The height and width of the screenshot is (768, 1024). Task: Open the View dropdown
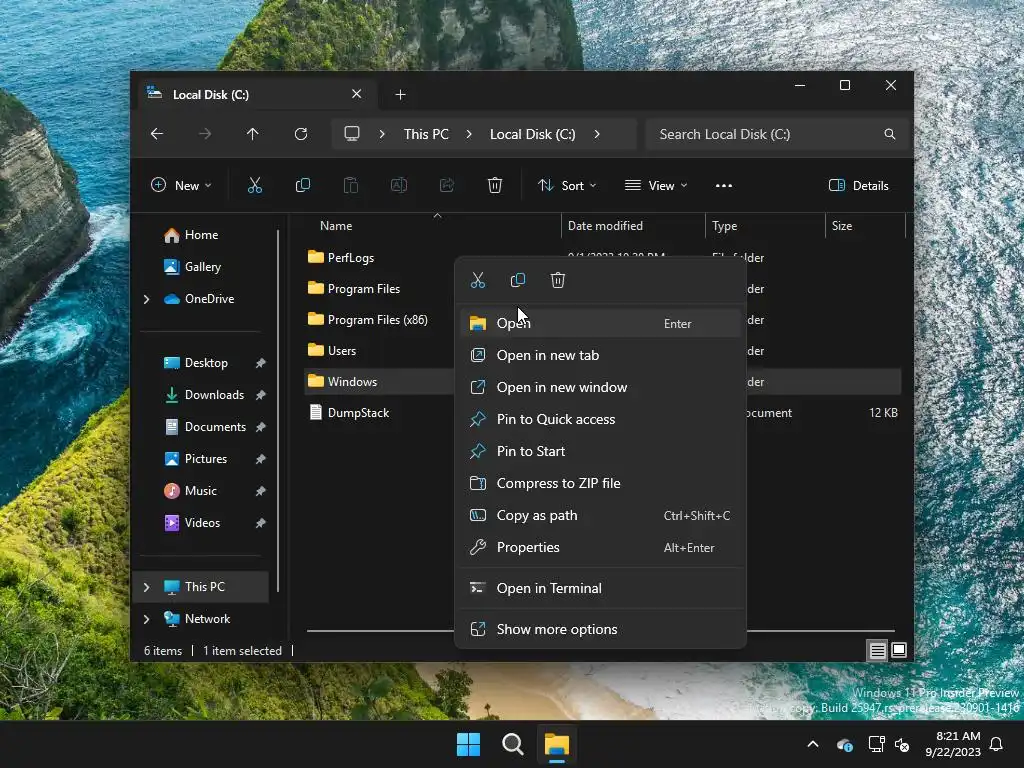656,185
